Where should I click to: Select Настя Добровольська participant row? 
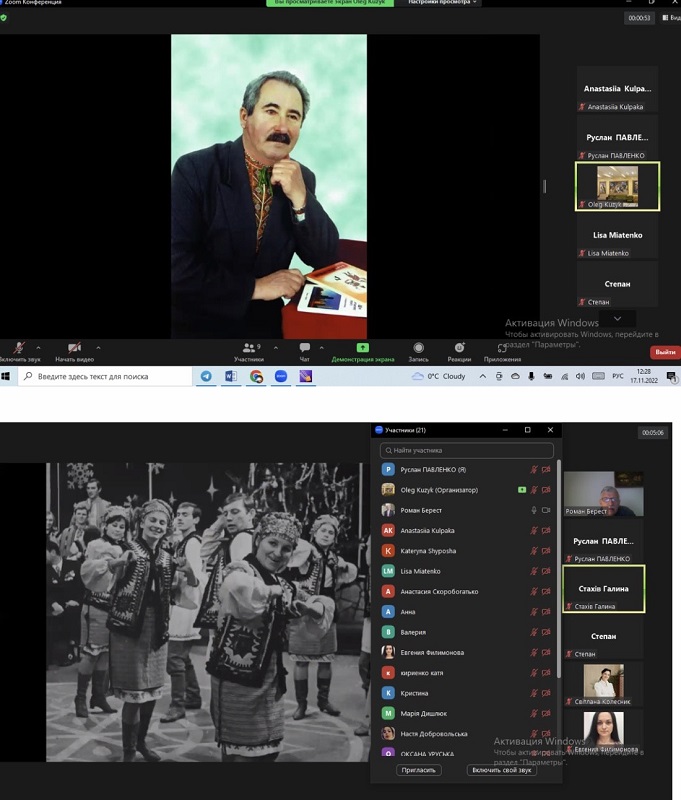pos(466,734)
